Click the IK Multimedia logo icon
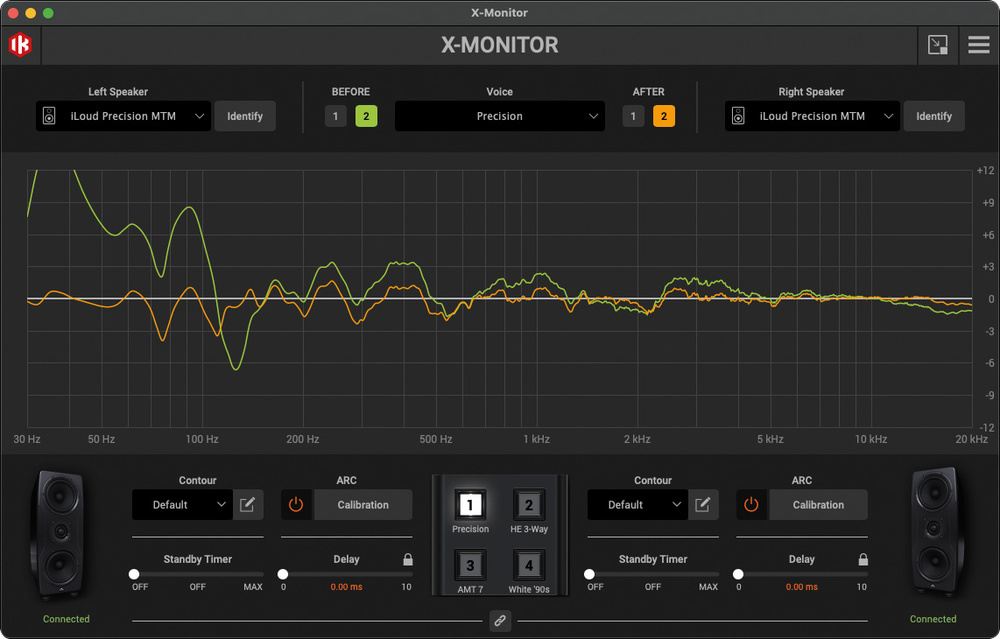The height and width of the screenshot is (639, 1000). pos(20,45)
